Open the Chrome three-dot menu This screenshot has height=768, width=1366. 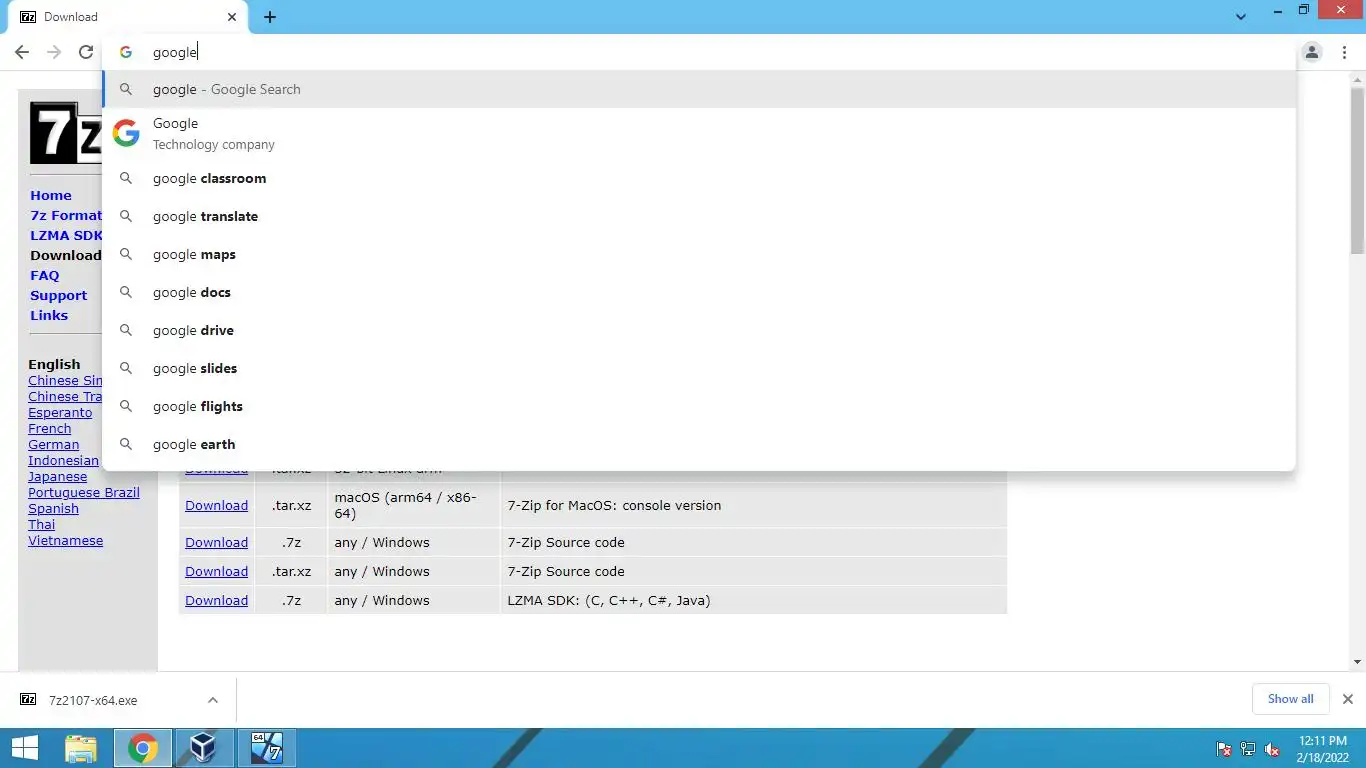(1344, 52)
